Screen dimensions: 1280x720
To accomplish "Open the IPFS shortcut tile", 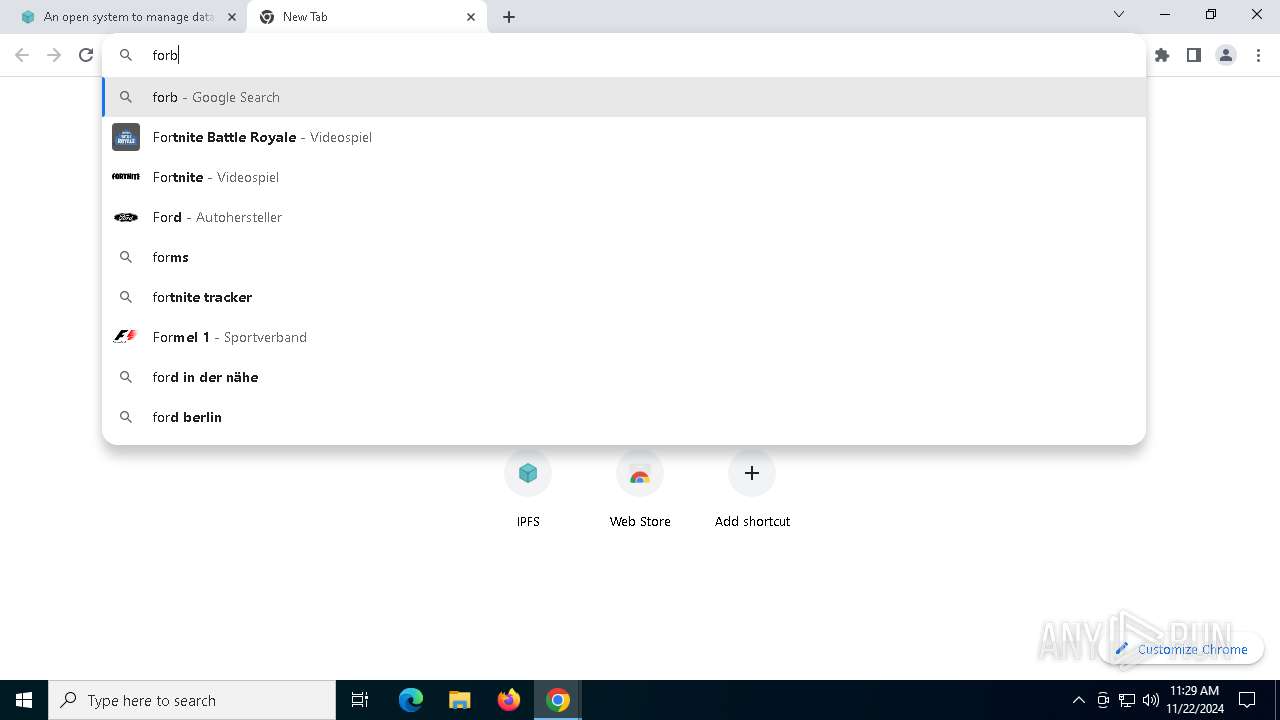I will [528, 489].
